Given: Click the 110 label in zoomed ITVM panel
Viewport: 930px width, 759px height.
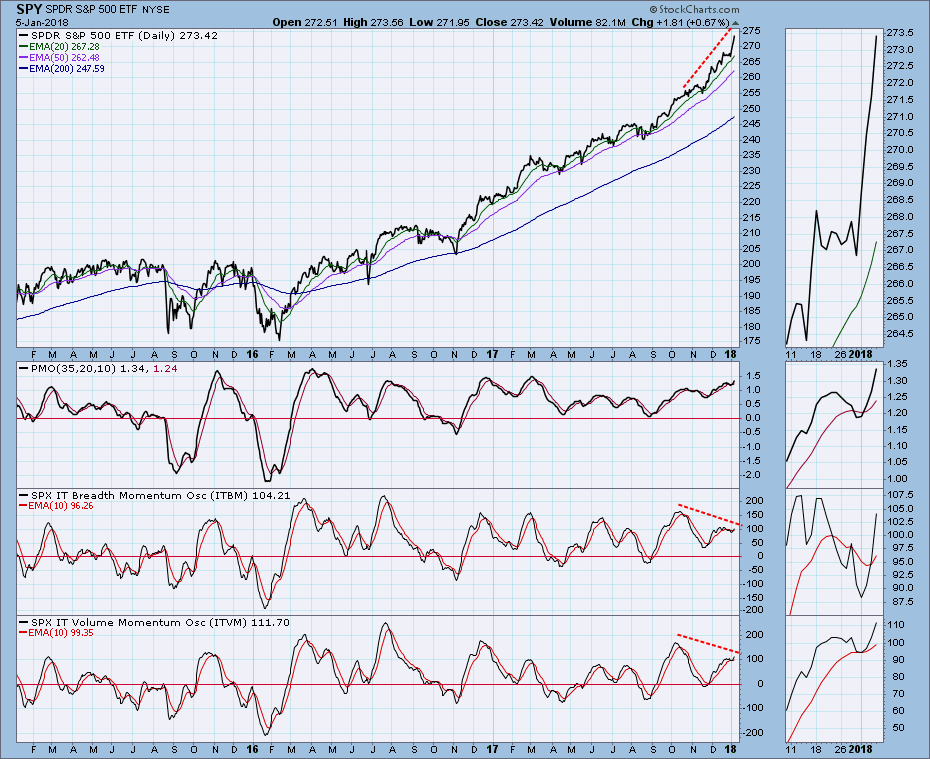Looking at the screenshot, I should pyautogui.click(x=896, y=625).
